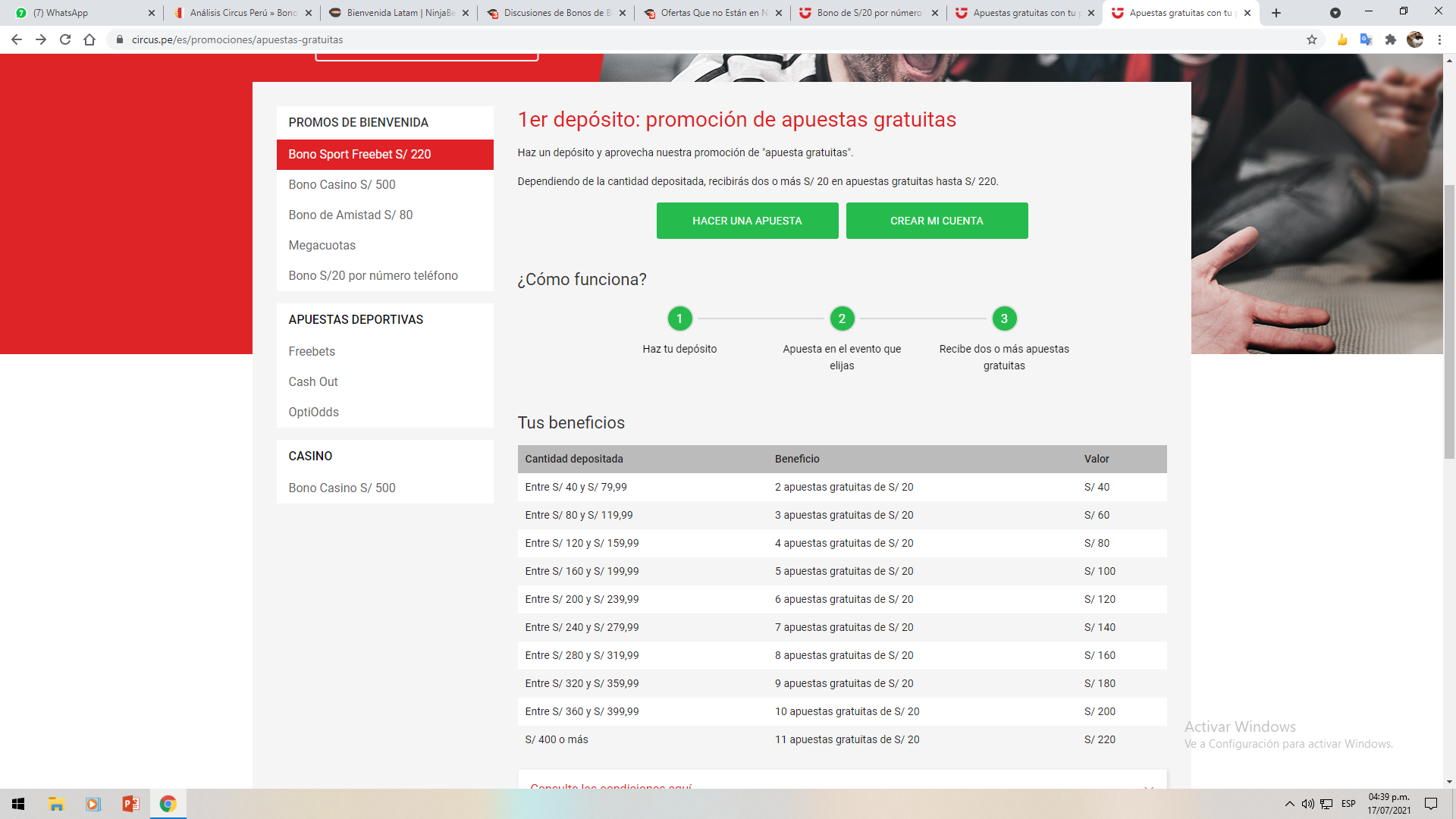Image resolution: width=1456 pixels, height=819 pixels.
Task: Open the taskbar clock and calendar
Action: pos(1389,804)
